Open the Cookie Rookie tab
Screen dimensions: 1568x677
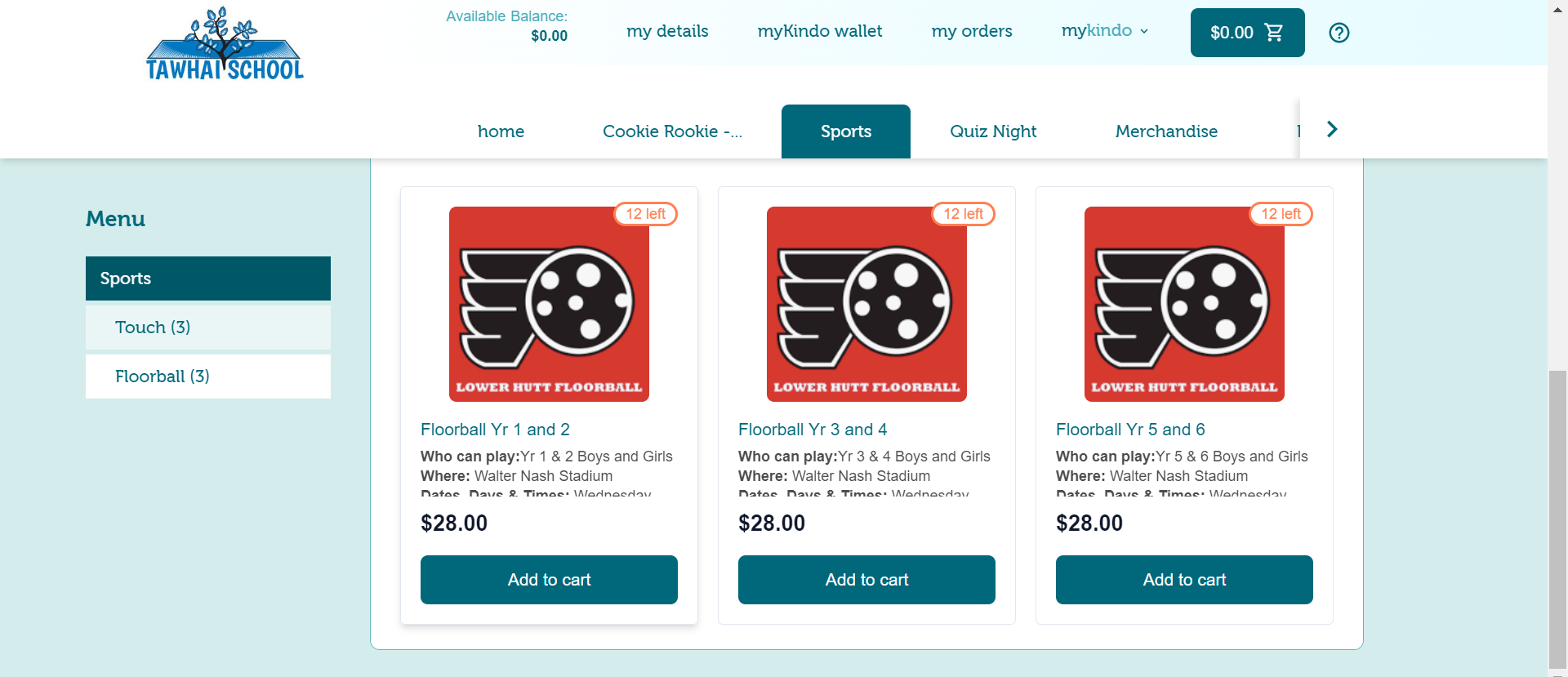672,131
